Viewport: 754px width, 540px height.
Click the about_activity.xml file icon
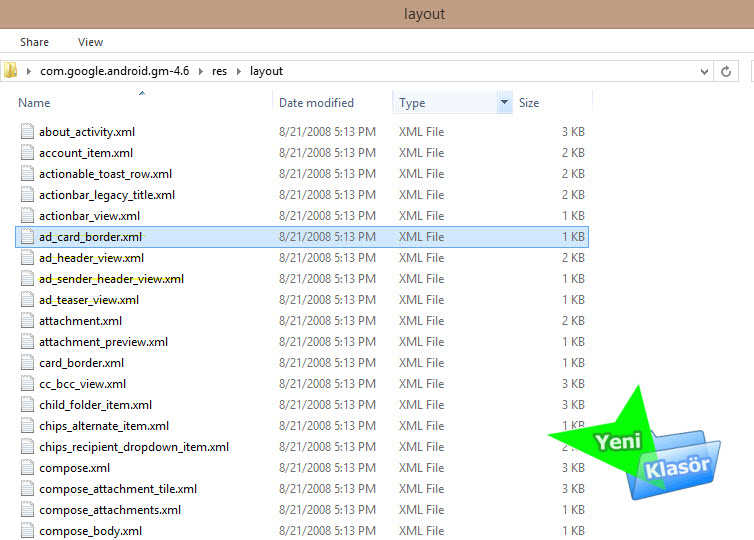[28, 132]
